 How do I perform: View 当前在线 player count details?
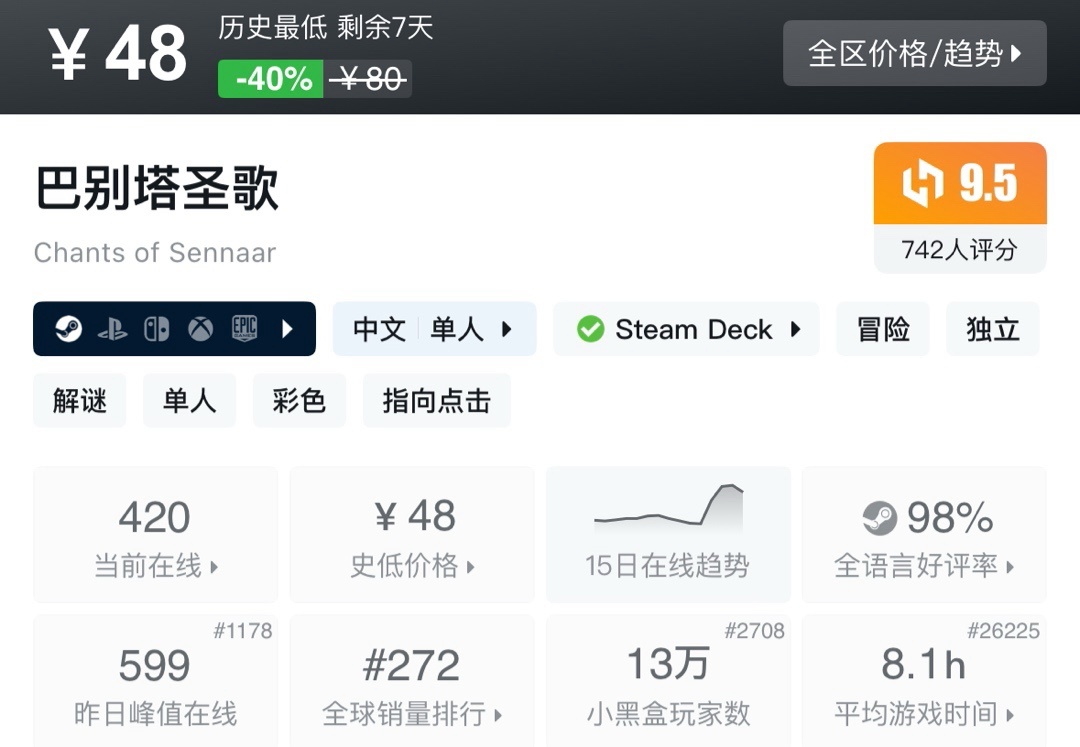[x=155, y=535]
